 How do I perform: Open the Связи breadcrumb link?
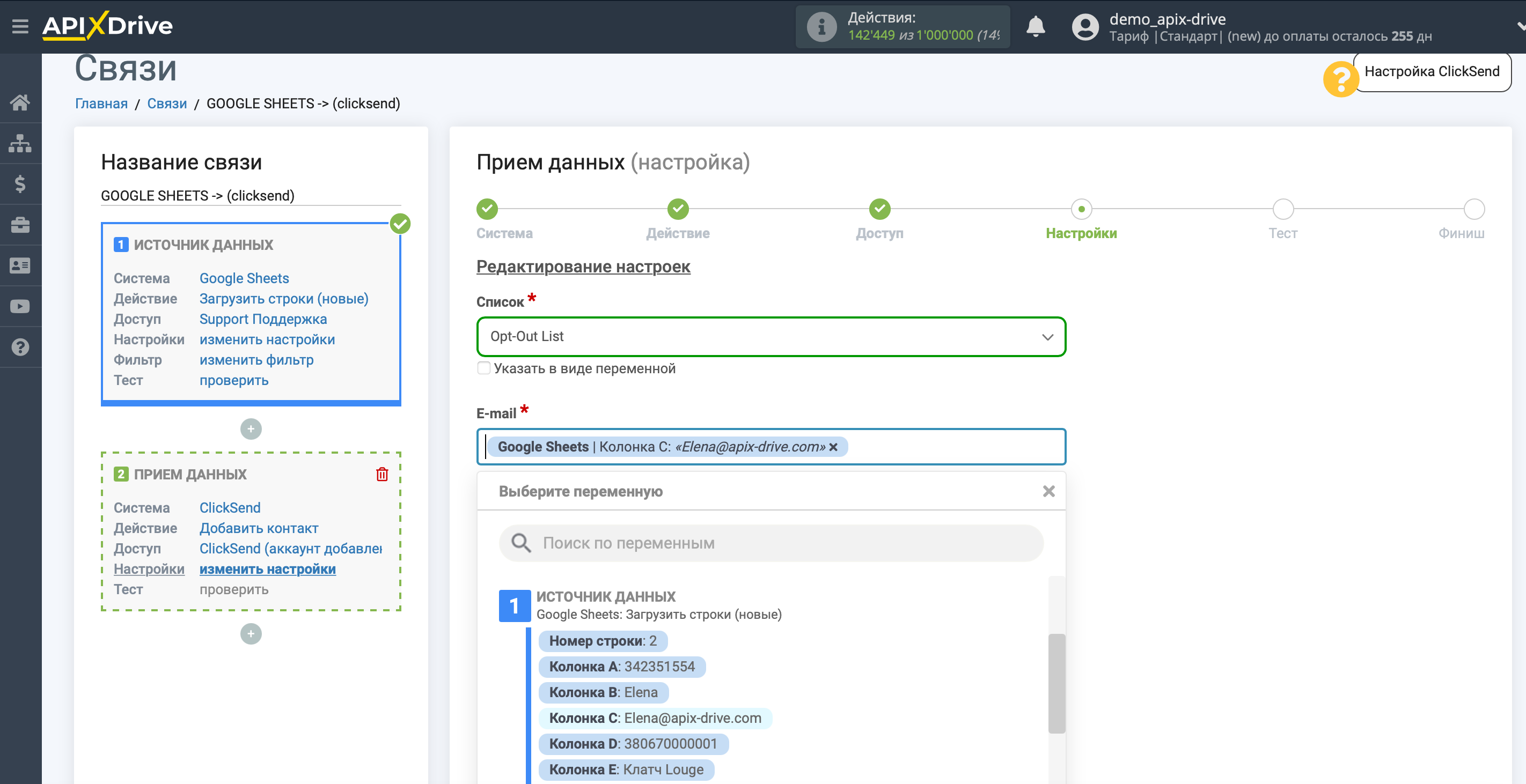pos(167,103)
